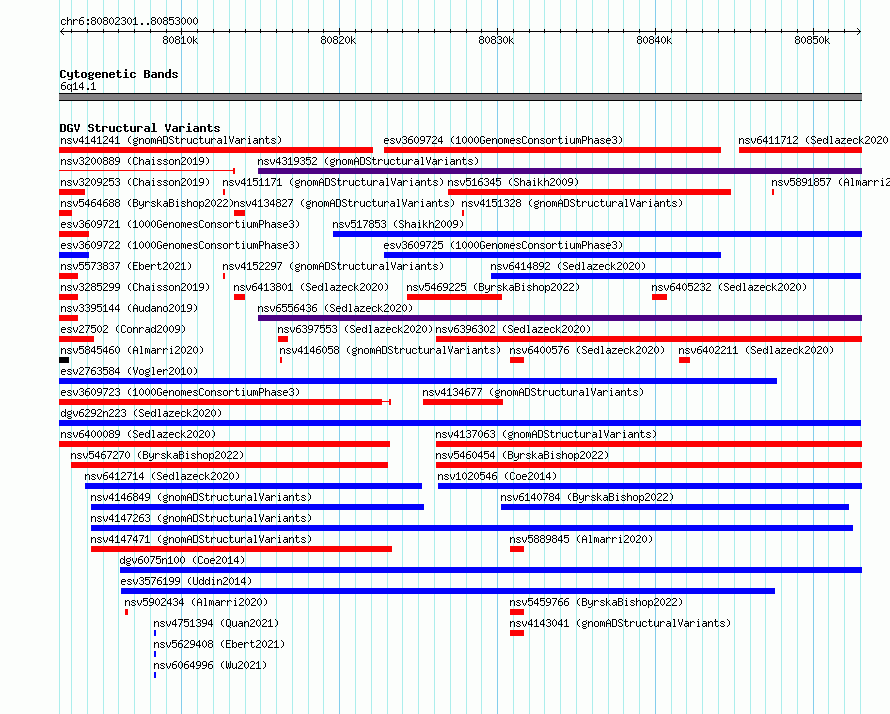Select the red bar under nsv5469225

(x=454, y=297)
